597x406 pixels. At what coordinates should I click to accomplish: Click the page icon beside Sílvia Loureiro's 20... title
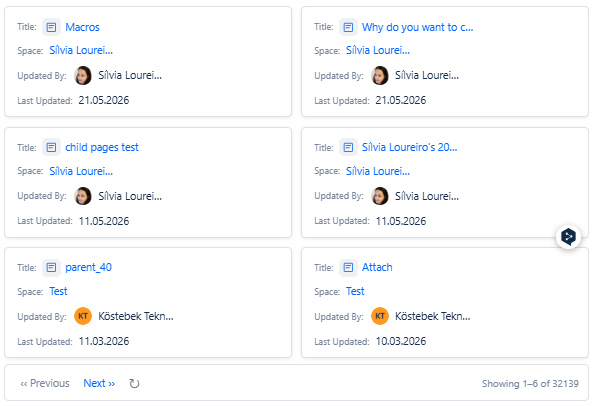click(348, 147)
